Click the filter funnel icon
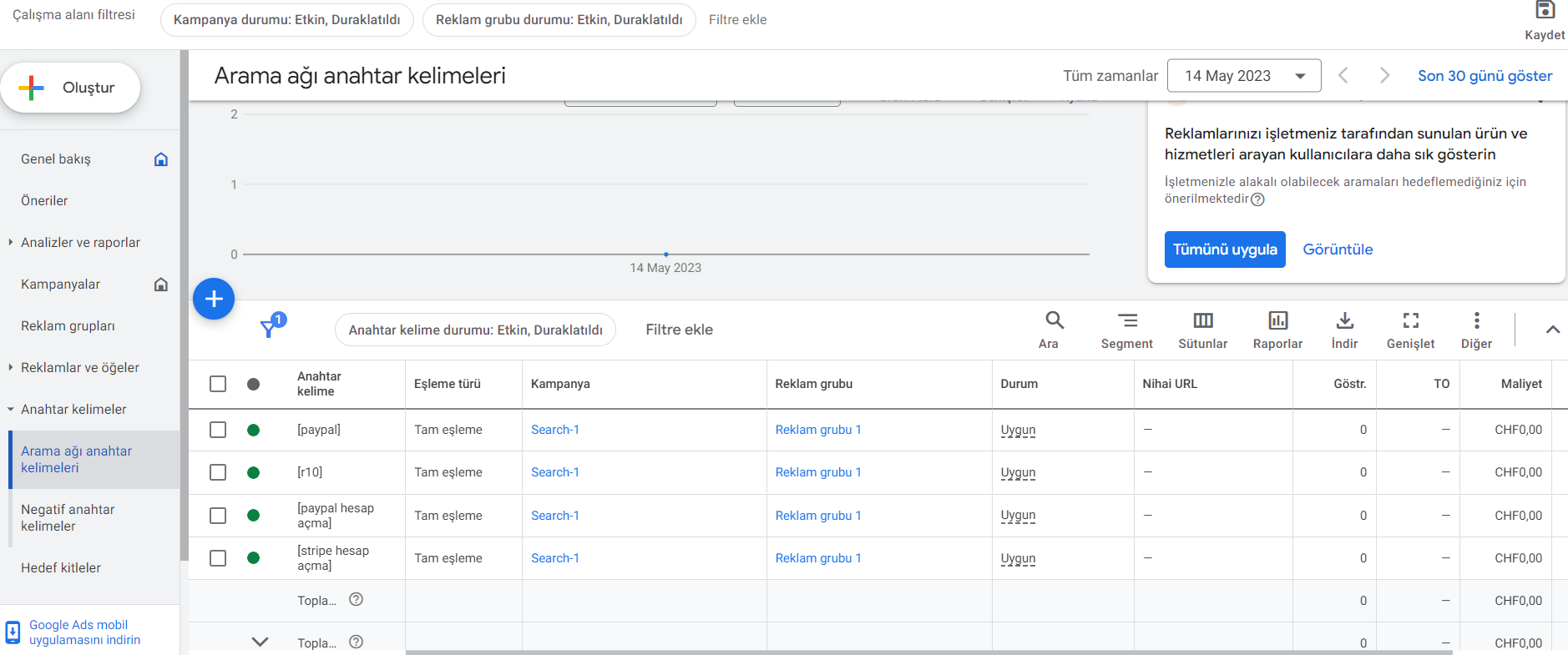The height and width of the screenshot is (655, 1568). pyautogui.click(x=270, y=328)
